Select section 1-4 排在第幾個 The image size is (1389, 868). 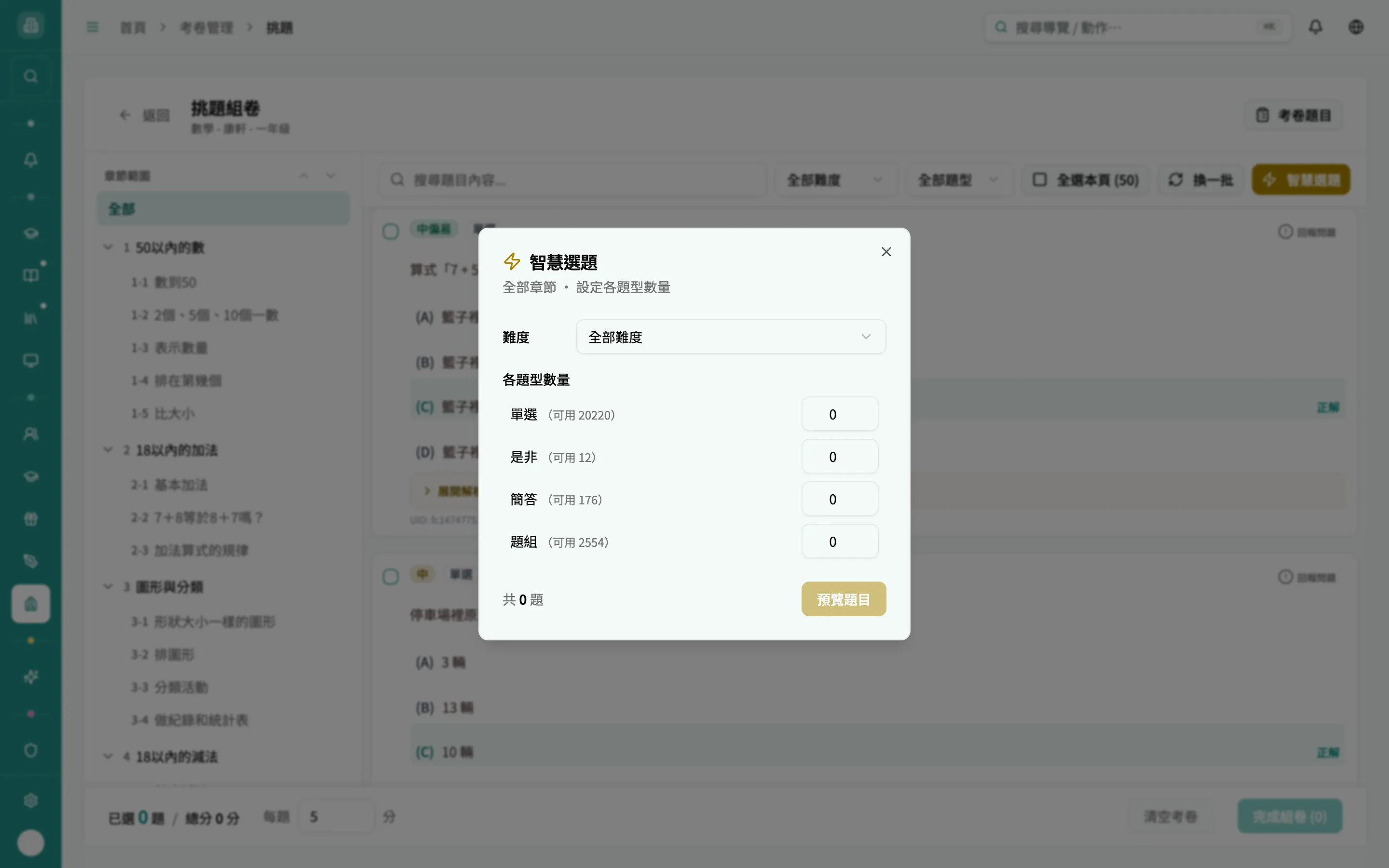(176, 380)
